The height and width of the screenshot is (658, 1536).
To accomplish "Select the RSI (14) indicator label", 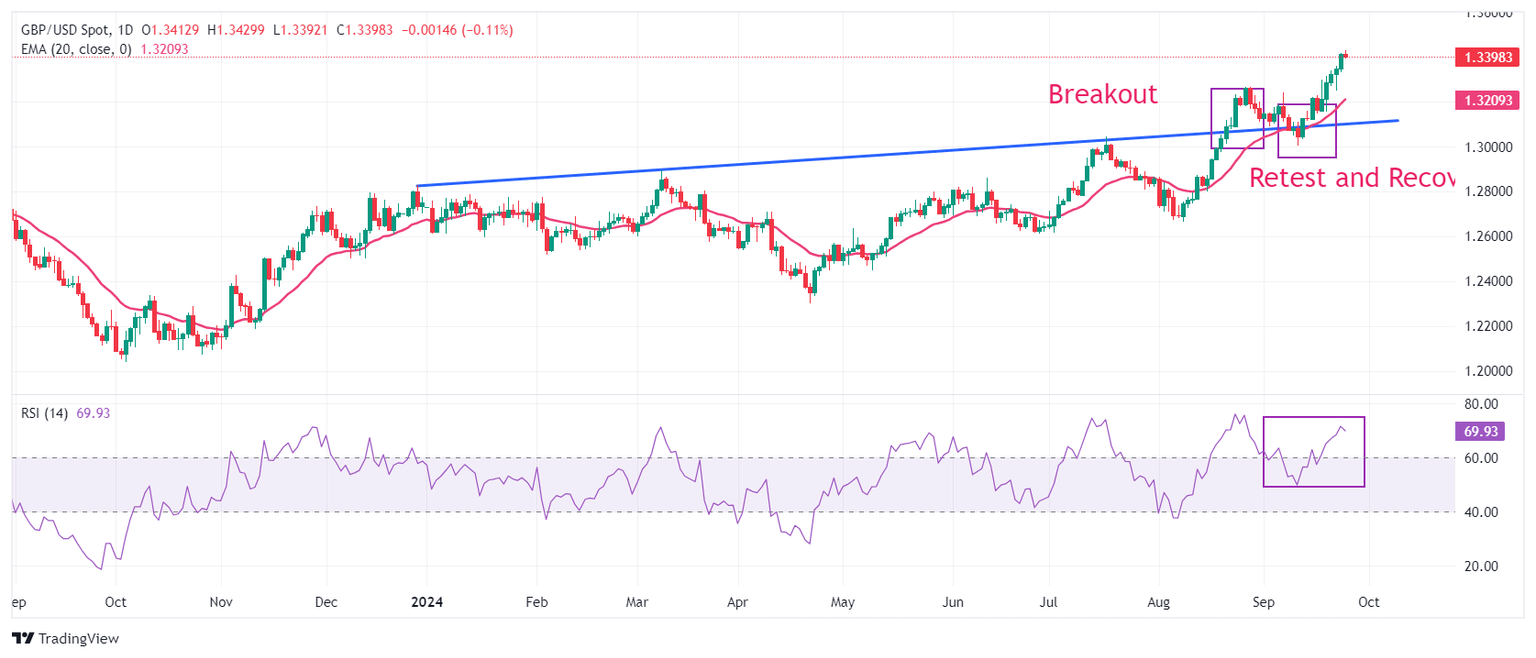I will [x=45, y=413].
